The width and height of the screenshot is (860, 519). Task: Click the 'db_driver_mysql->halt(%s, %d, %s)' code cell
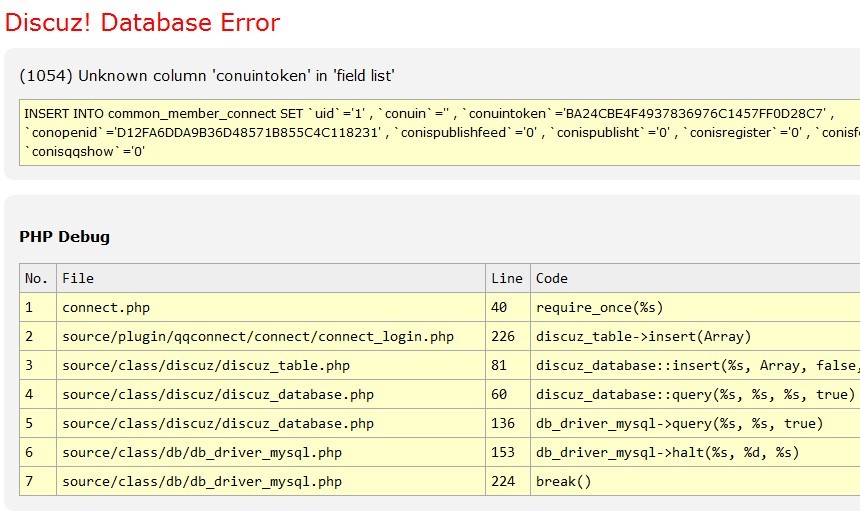pos(667,453)
